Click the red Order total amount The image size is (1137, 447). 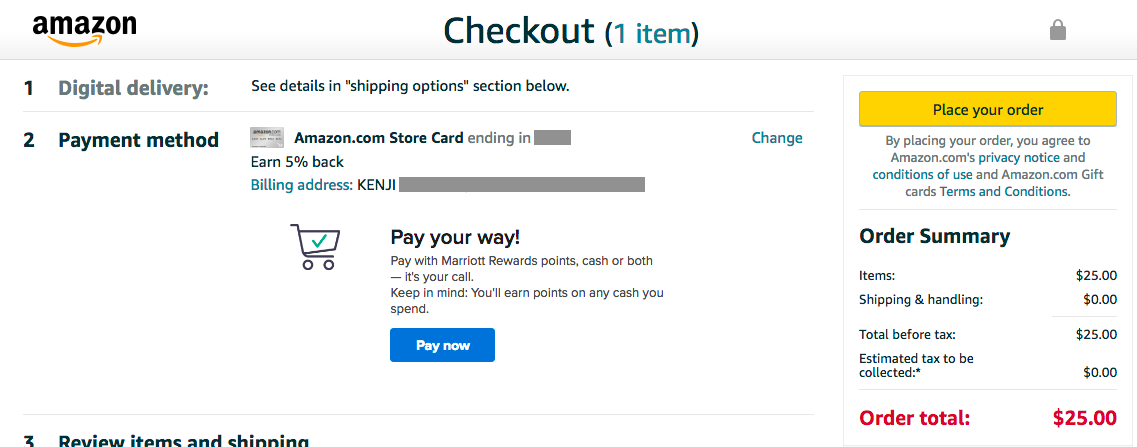1085,418
